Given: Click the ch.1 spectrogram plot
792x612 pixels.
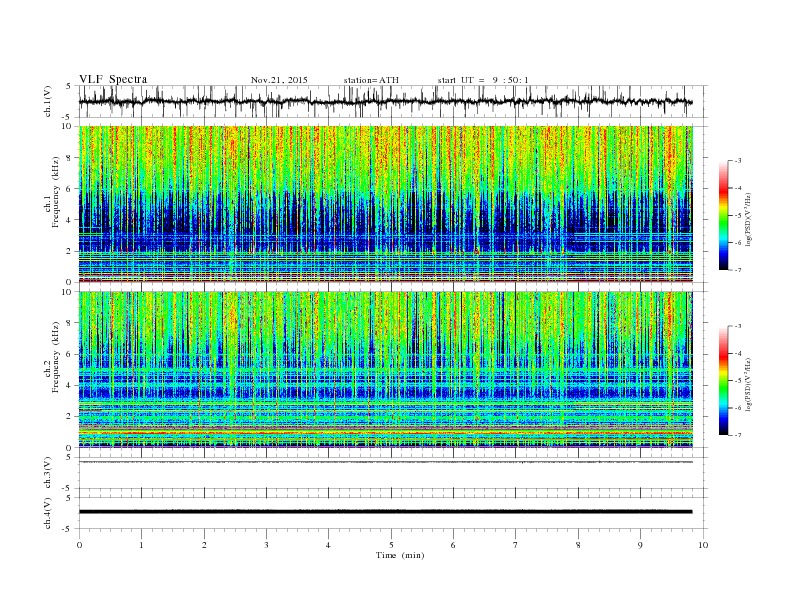Looking at the screenshot, I should [x=386, y=204].
